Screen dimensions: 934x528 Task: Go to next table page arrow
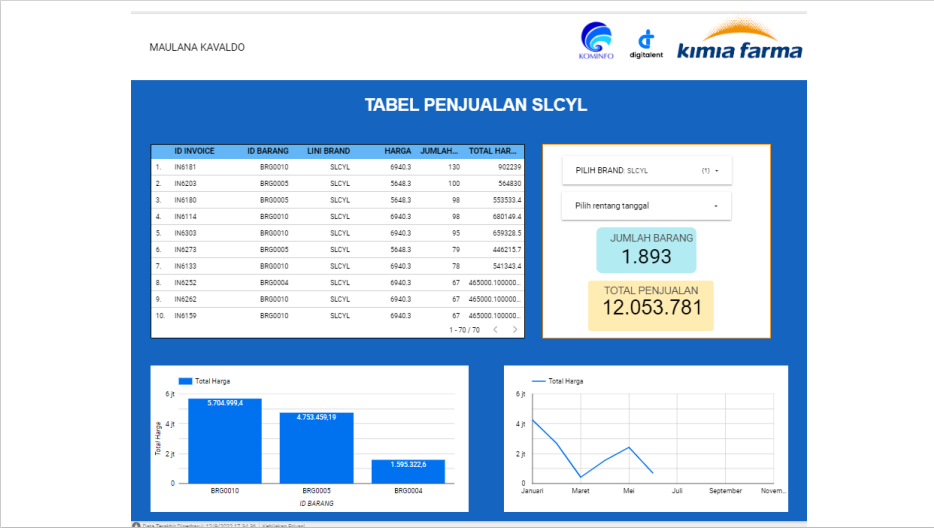coord(515,329)
